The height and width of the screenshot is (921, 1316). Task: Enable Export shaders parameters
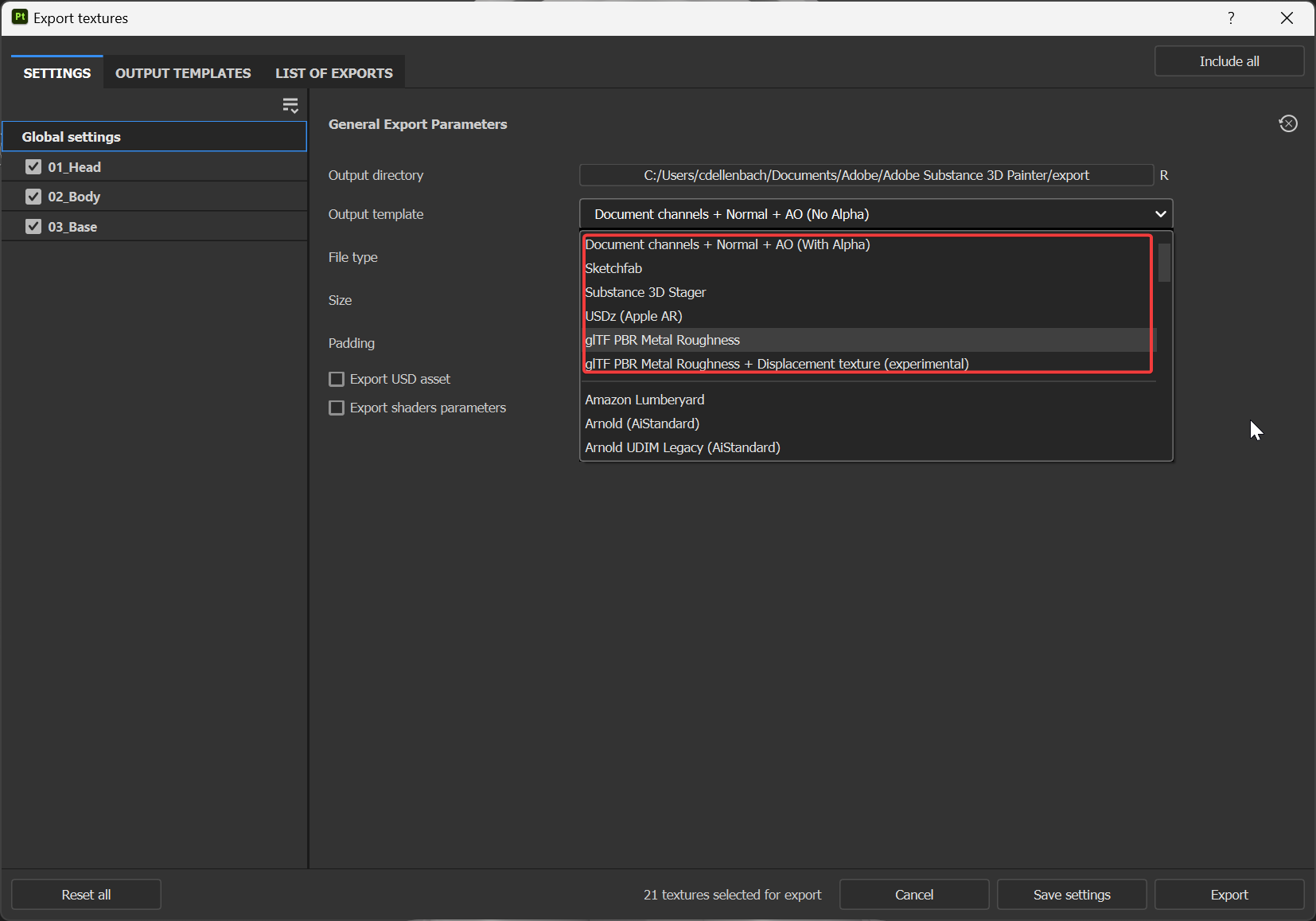337,408
